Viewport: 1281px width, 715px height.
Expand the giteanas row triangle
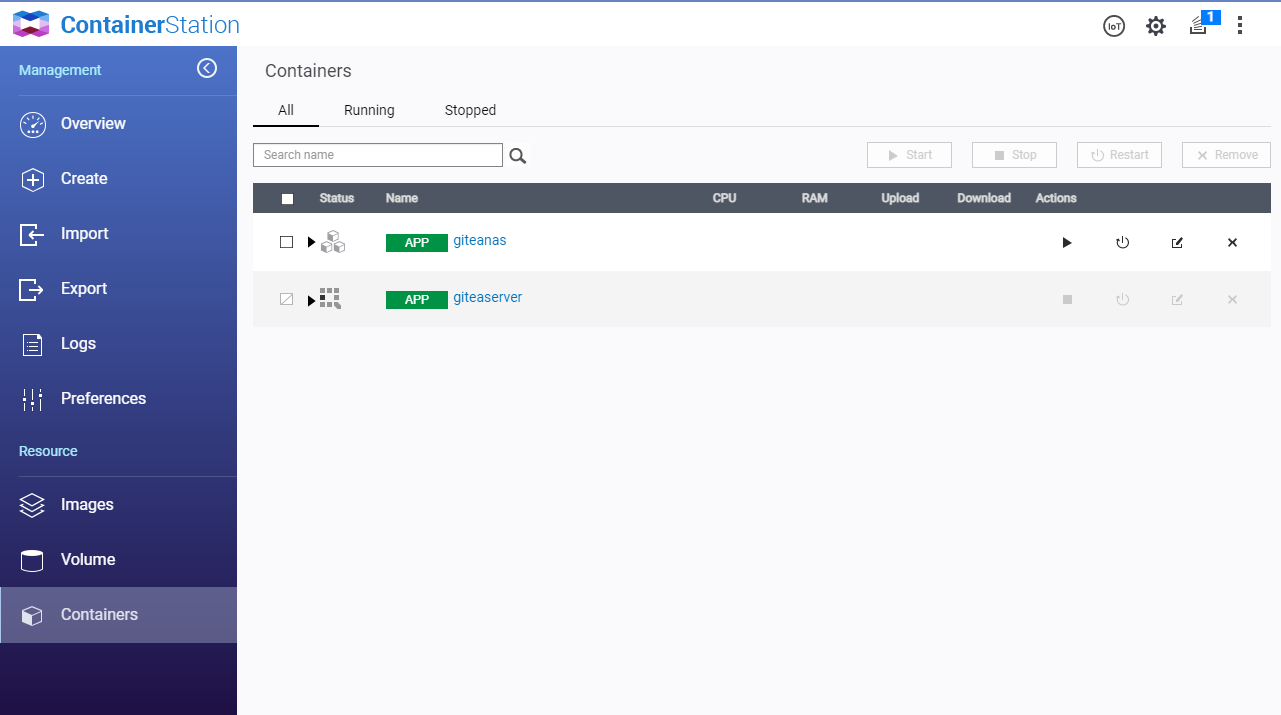pos(311,242)
